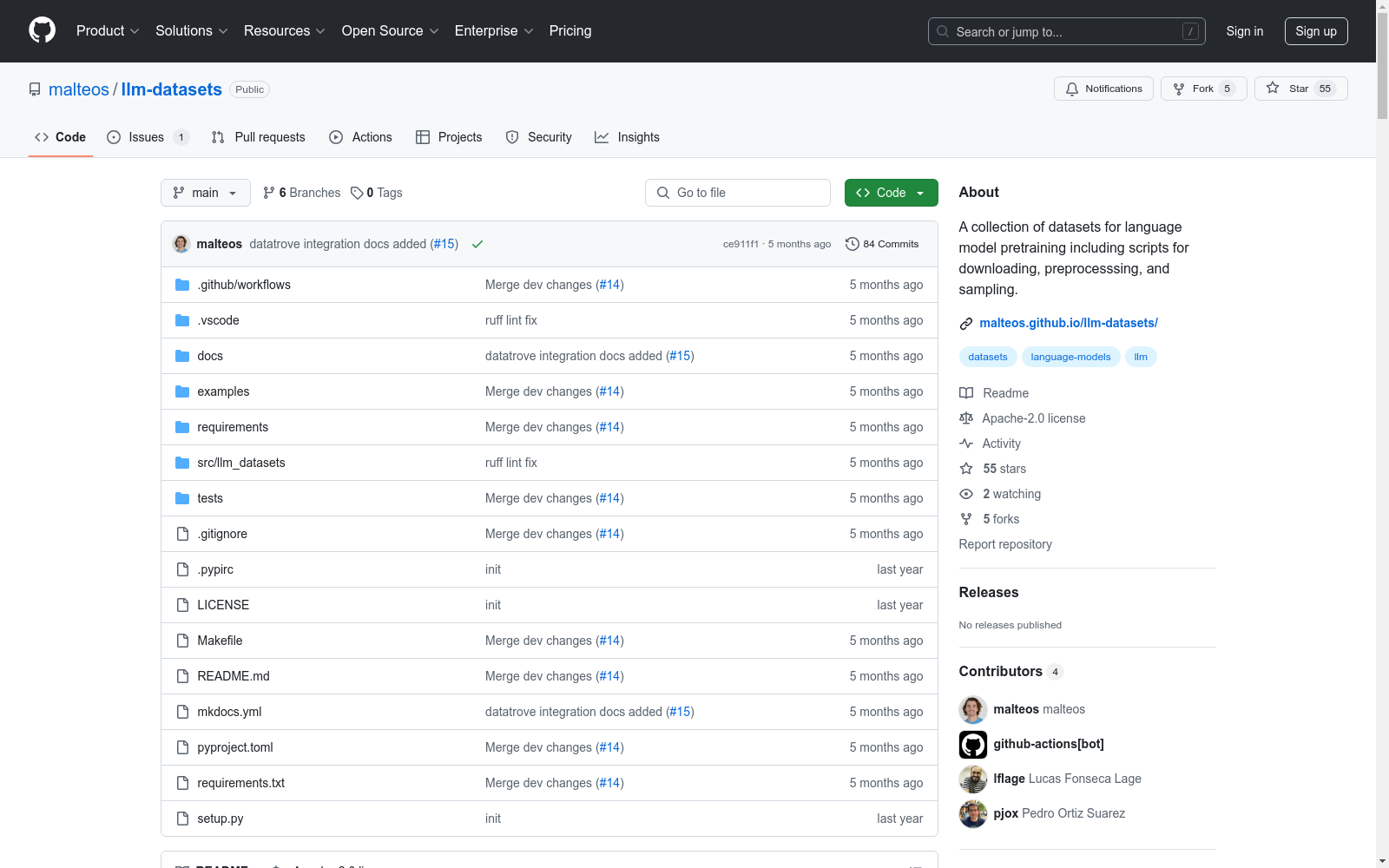Screen dimensions: 1389x868
Task: Expand the Resources menu
Action: pyautogui.click(x=285, y=31)
